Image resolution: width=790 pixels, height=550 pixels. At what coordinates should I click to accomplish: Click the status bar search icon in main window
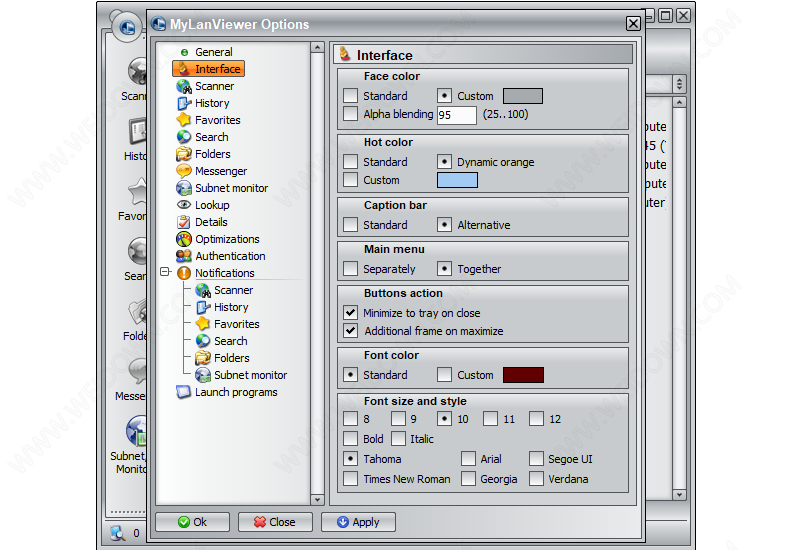click(x=118, y=533)
